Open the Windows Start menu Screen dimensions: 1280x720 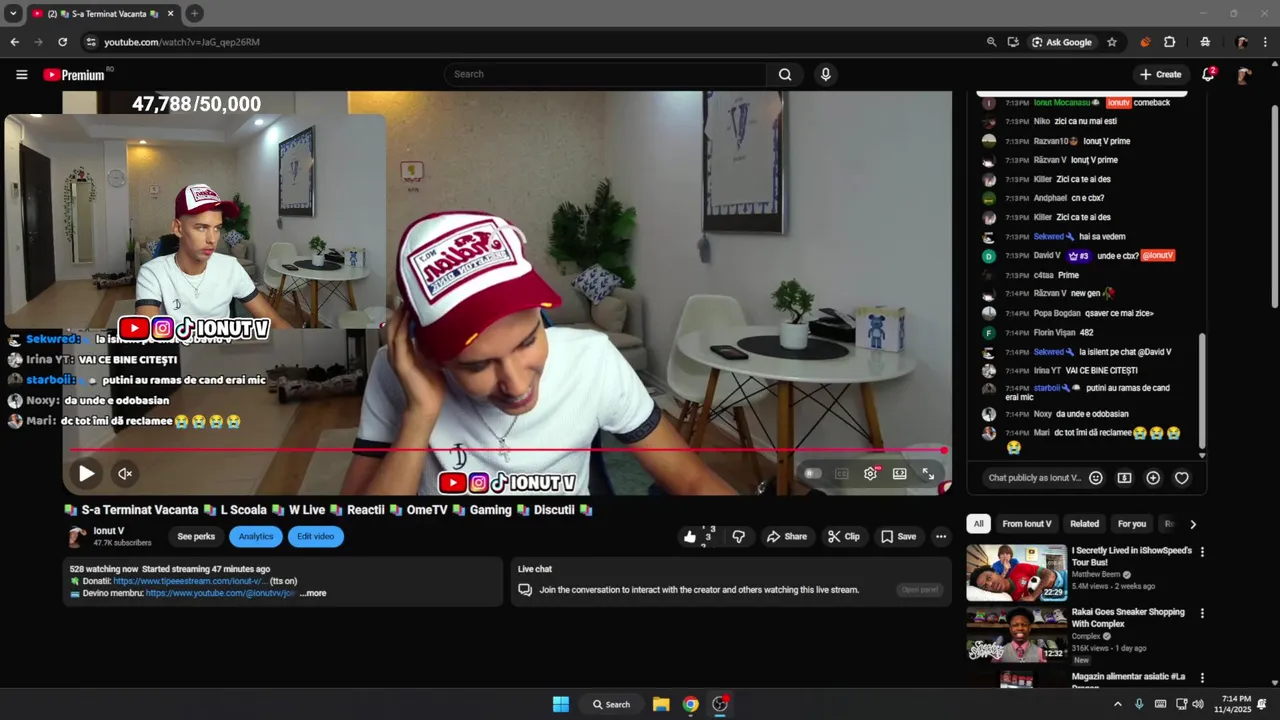coord(561,704)
